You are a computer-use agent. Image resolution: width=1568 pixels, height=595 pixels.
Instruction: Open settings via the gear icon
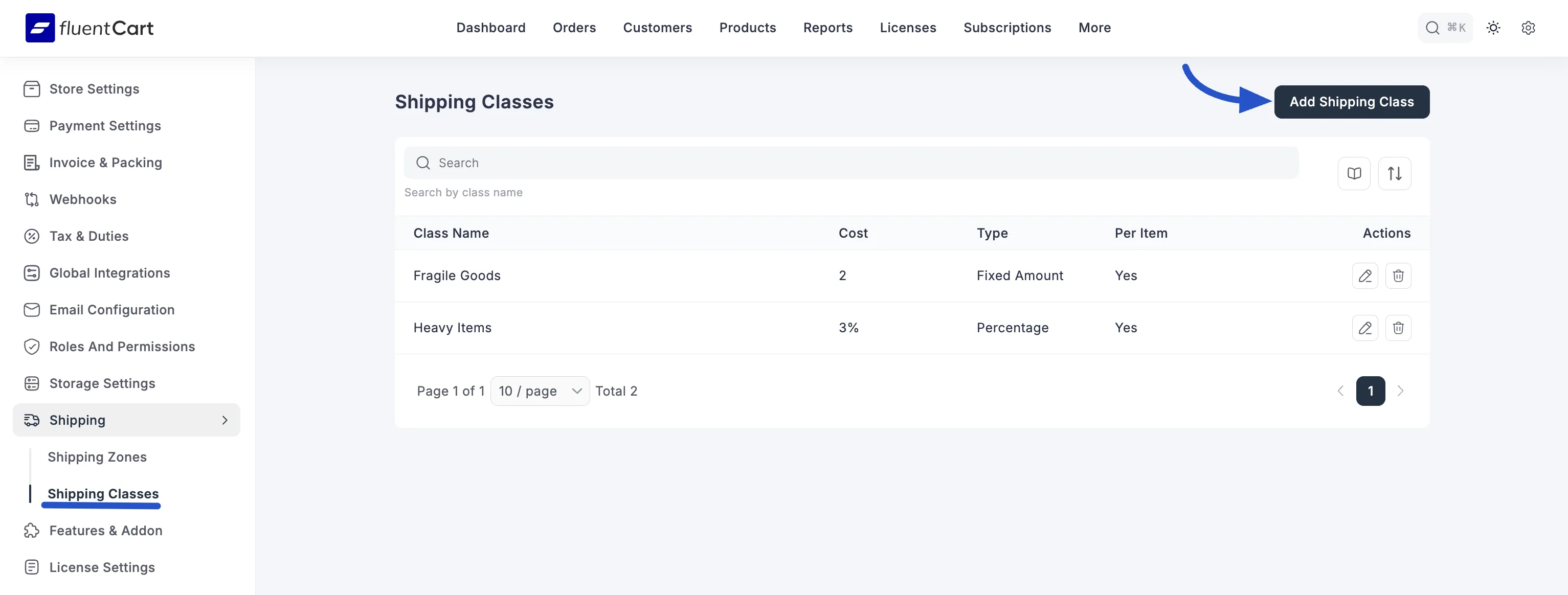tap(1529, 28)
